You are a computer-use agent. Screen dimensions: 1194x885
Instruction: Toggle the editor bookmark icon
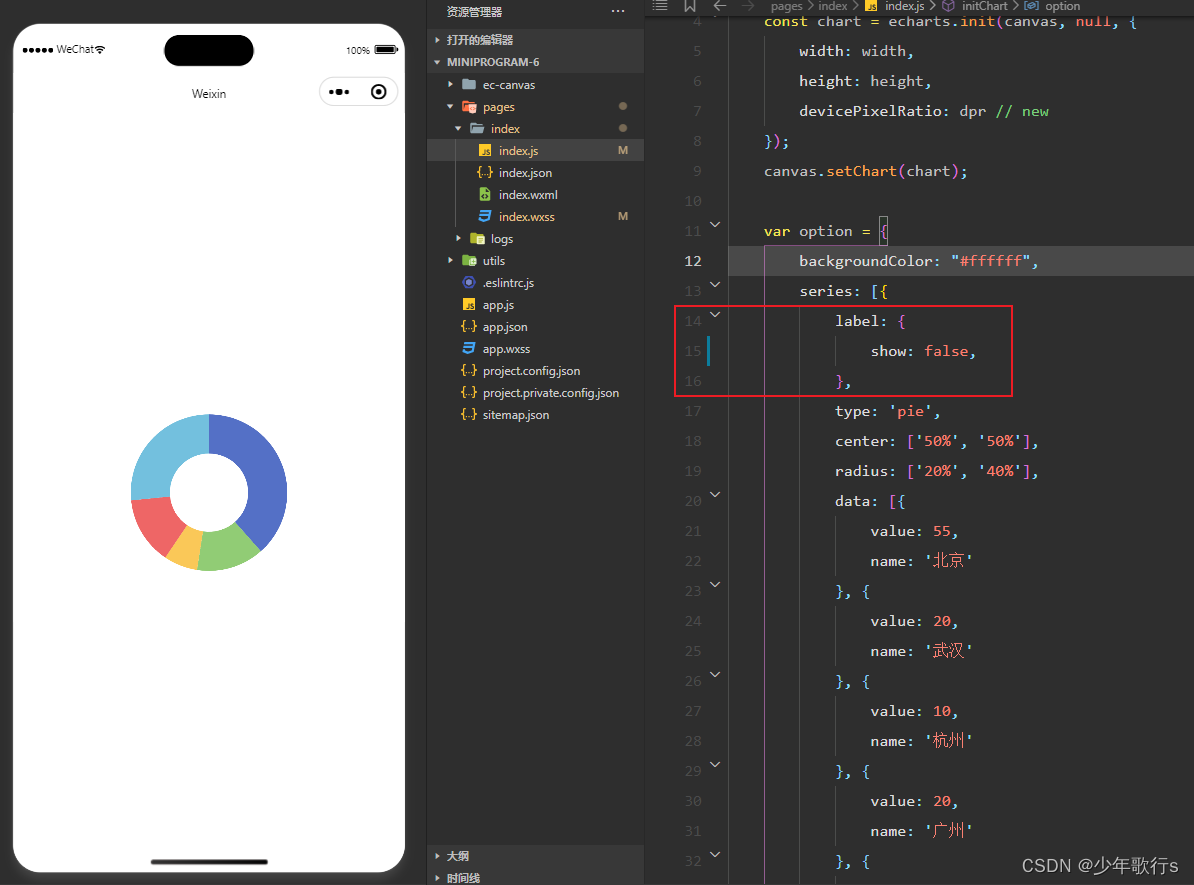690,6
